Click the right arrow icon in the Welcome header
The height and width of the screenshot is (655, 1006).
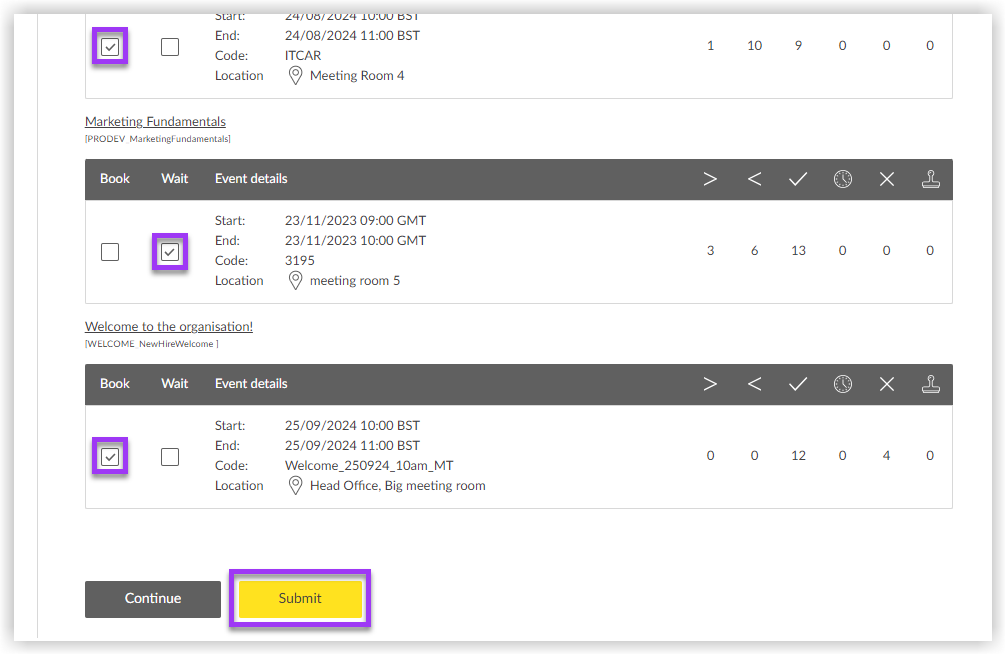(x=710, y=384)
